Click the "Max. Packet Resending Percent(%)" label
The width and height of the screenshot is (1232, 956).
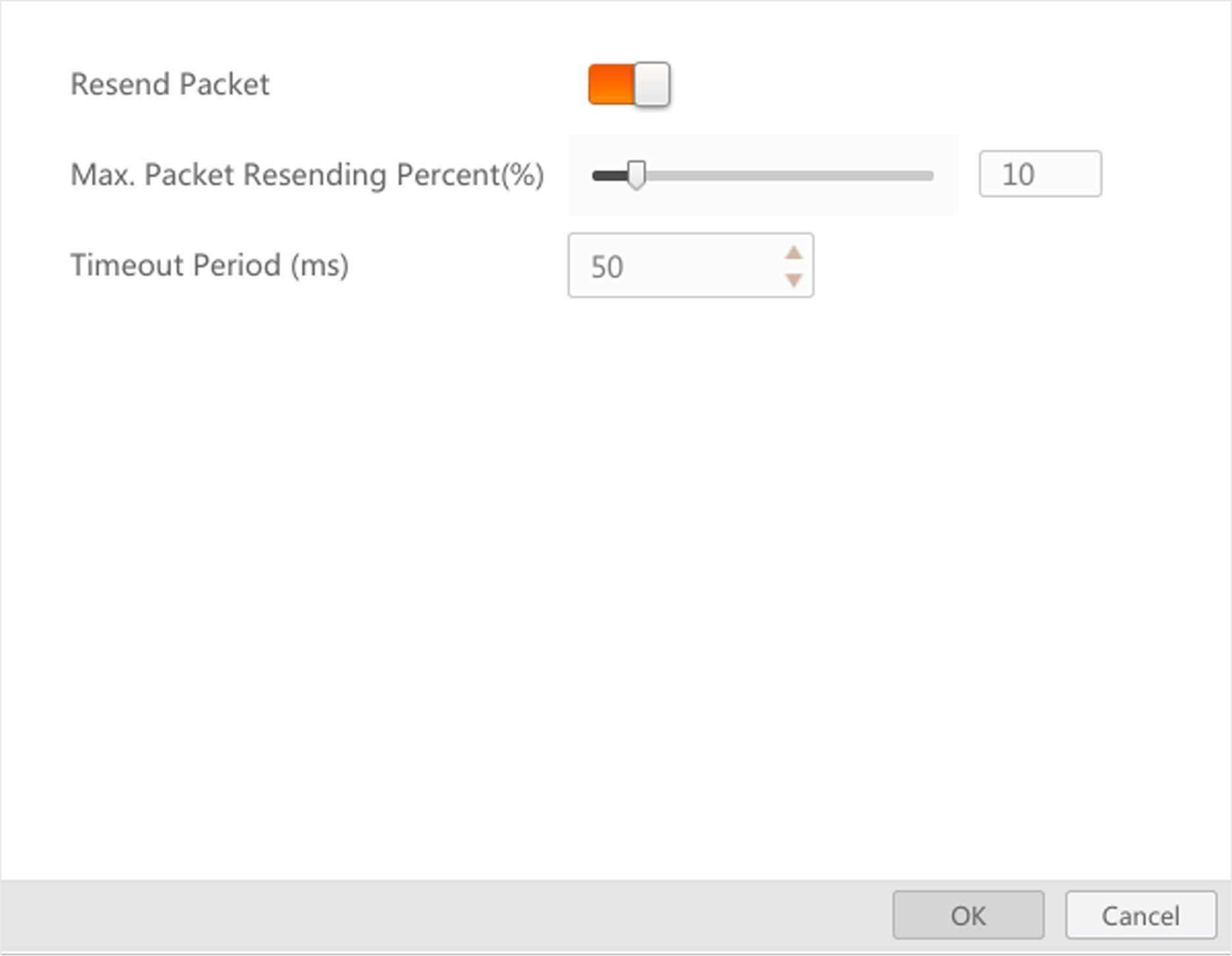coord(307,175)
